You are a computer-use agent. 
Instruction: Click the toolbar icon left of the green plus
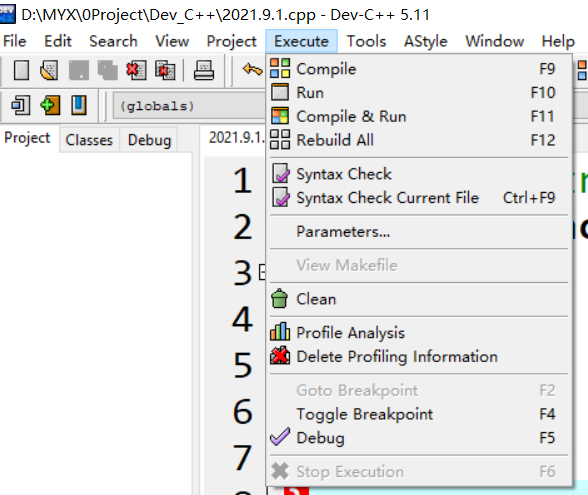pyautogui.click(x=21, y=105)
